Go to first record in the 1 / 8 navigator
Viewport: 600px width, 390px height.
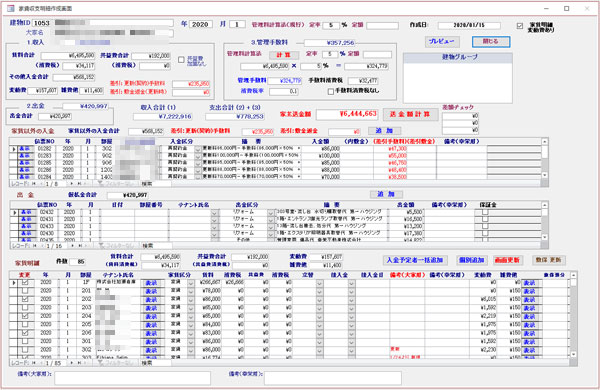(x=34, y=184)
